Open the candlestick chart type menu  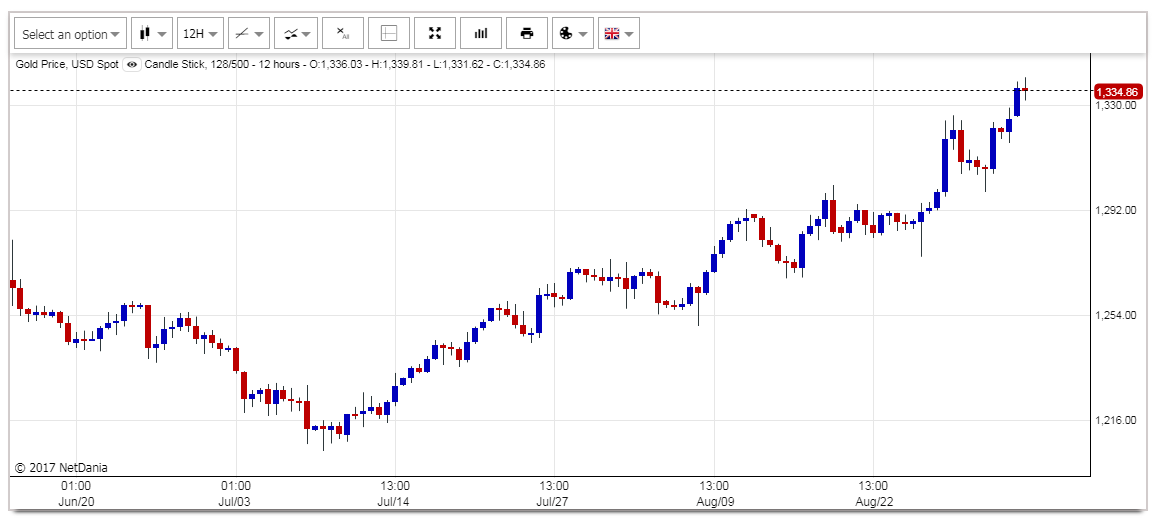[152, 34]
